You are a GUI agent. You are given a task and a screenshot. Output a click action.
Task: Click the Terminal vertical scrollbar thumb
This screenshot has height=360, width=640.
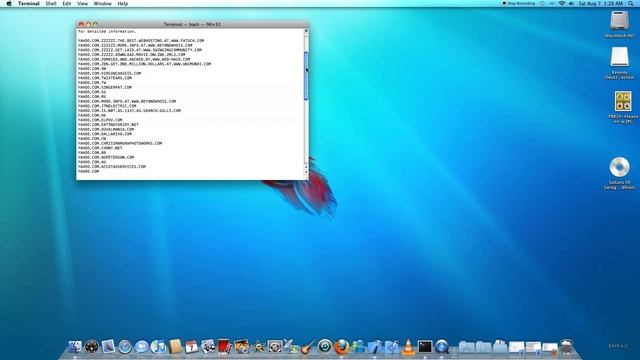[306, 76]
